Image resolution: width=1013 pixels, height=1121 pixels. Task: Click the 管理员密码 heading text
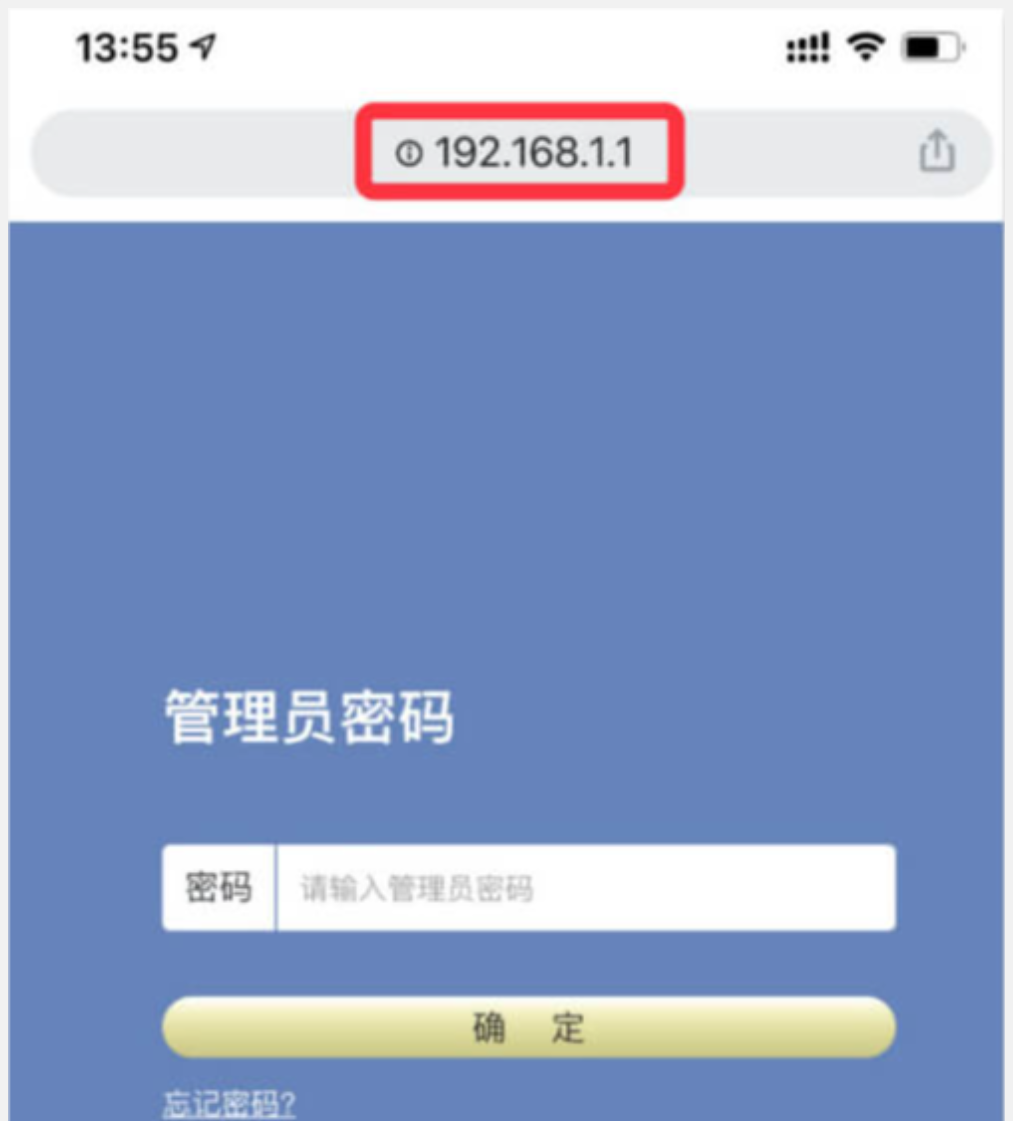coord(310,717)
